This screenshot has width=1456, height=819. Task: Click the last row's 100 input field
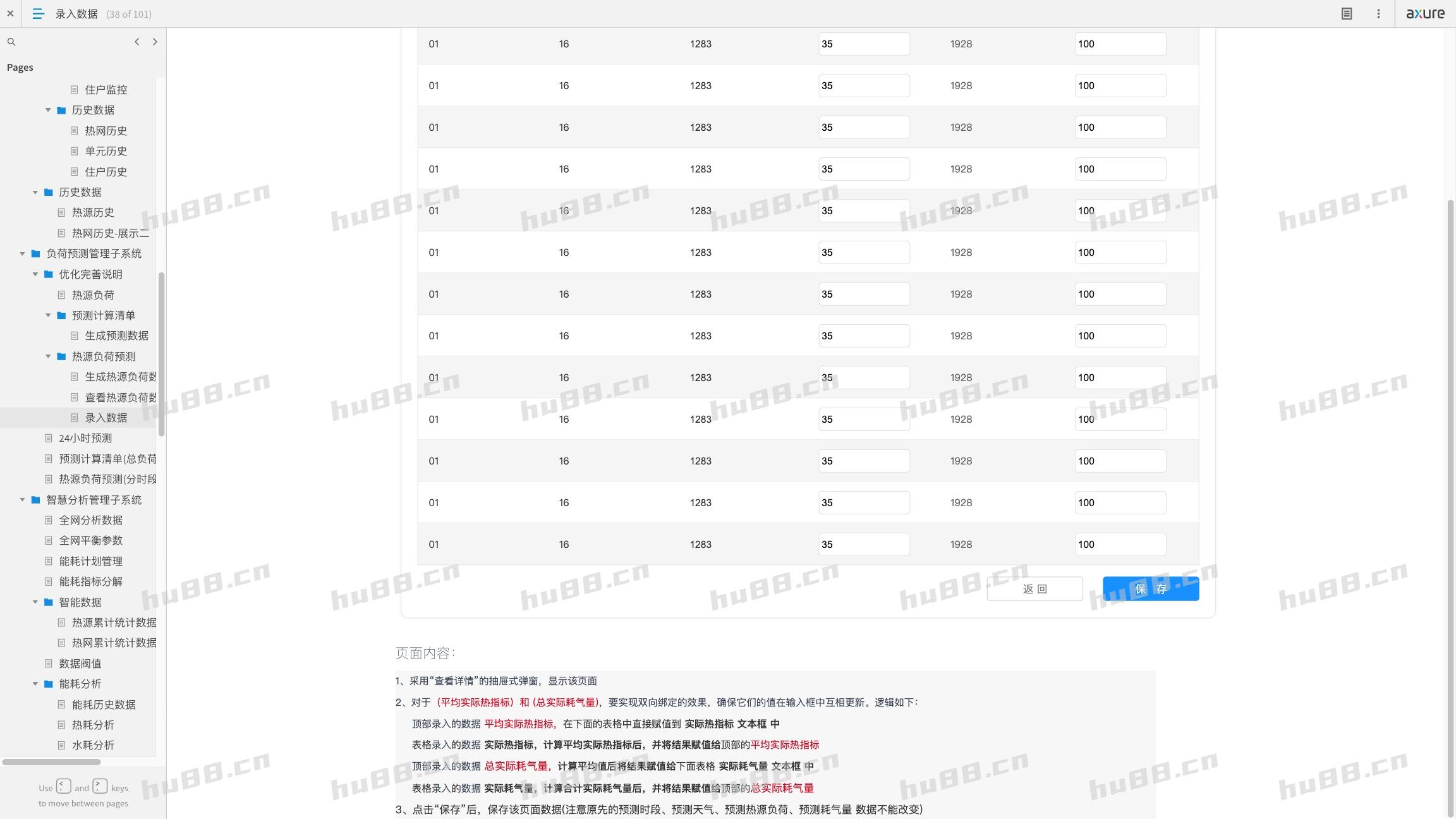pyautogui.click(x=1120, y=544)
